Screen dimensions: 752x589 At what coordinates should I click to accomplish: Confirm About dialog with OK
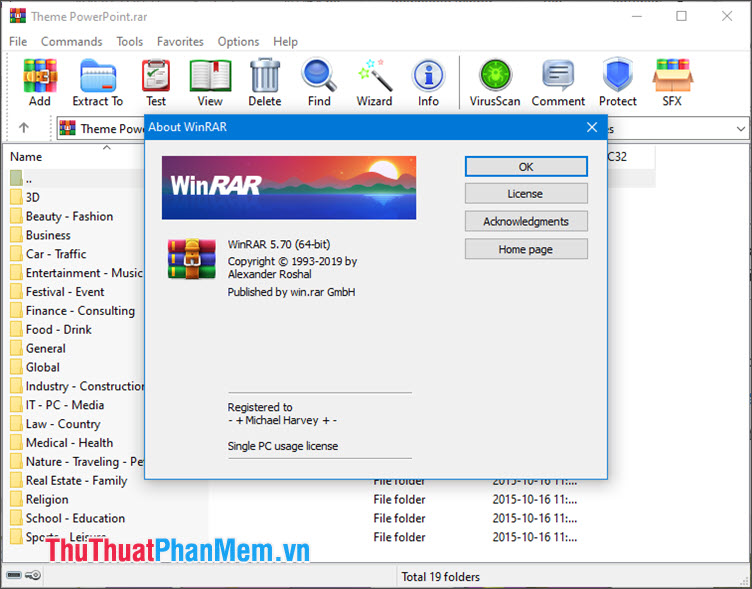click(526, 166)
